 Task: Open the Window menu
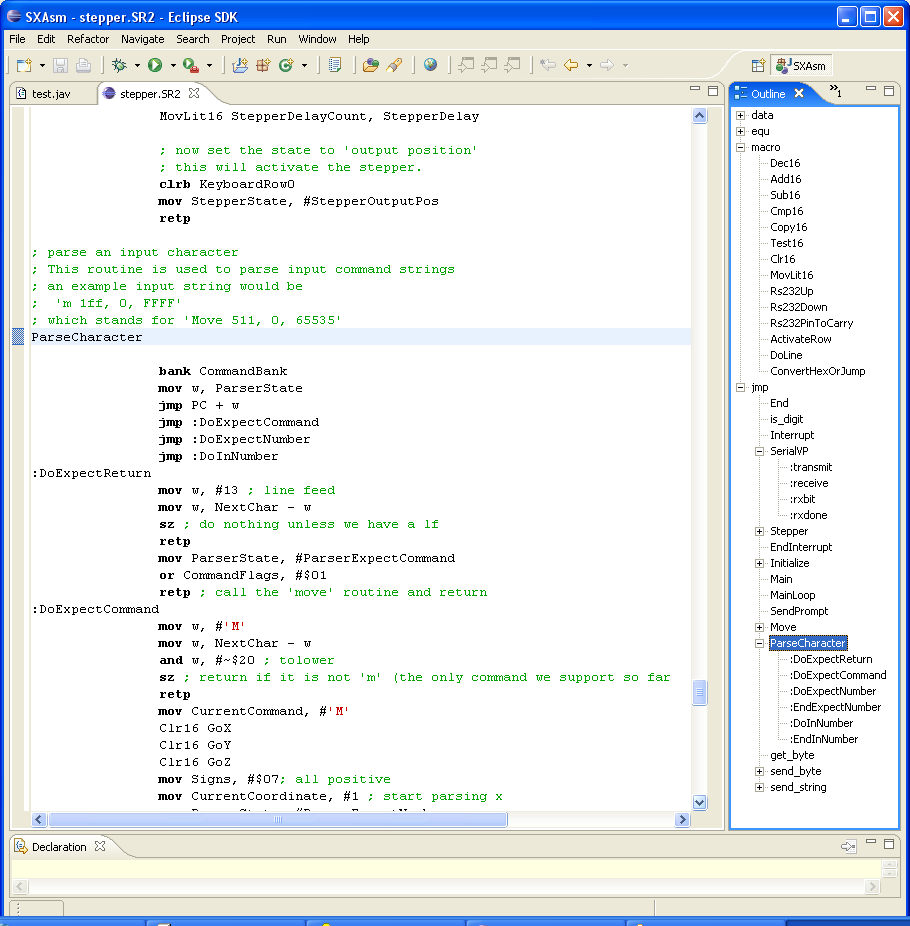(317, 39)
